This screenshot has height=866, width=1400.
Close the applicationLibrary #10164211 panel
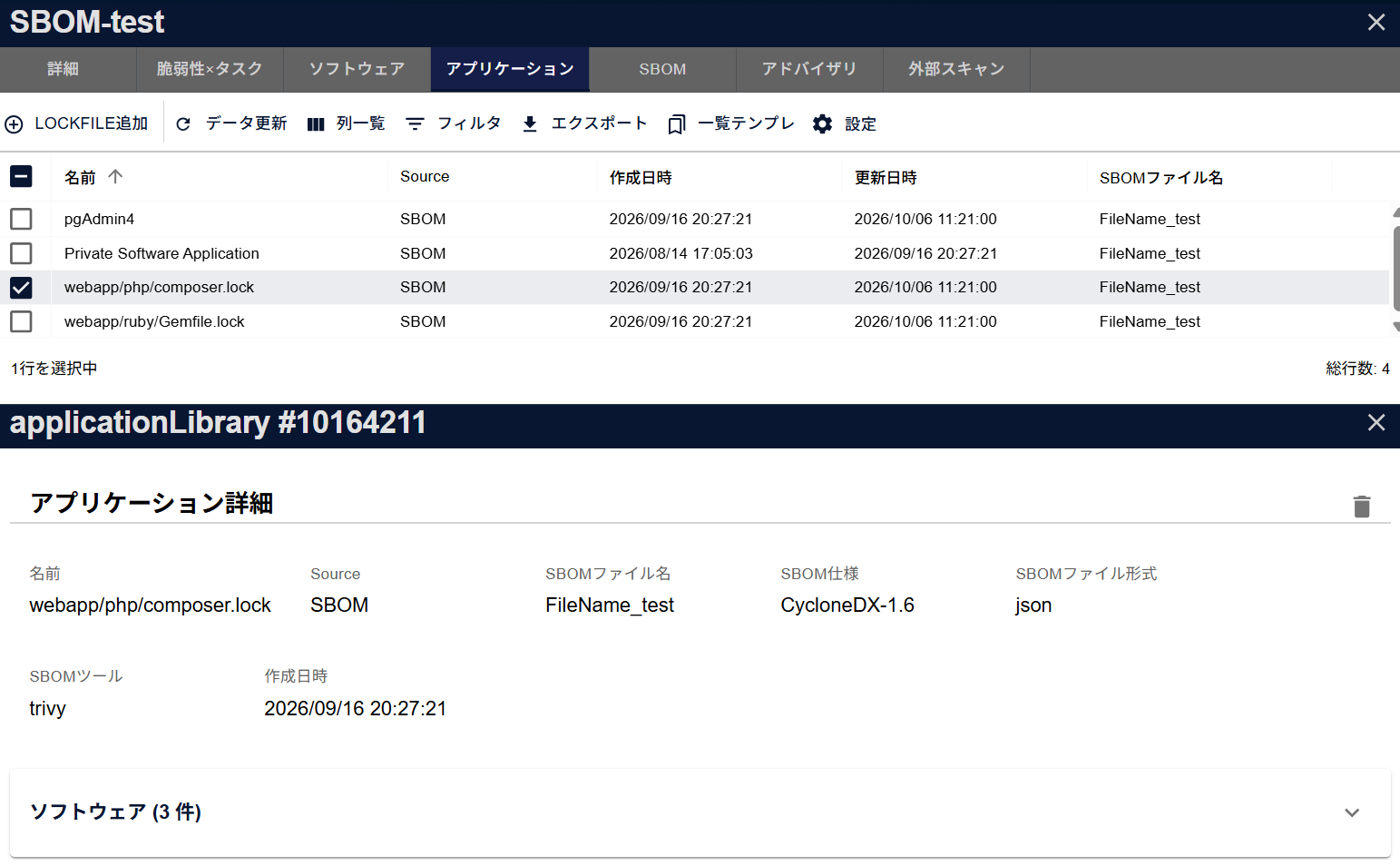[1376, 422]
